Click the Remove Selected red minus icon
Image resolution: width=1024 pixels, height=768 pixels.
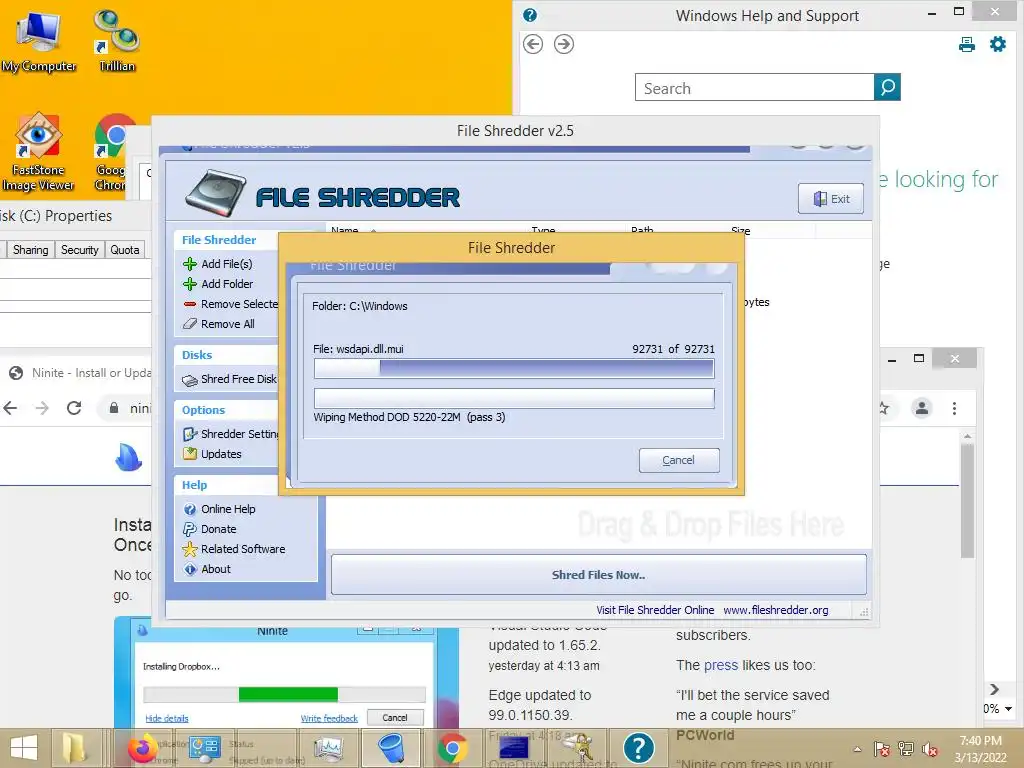[190, 304]
